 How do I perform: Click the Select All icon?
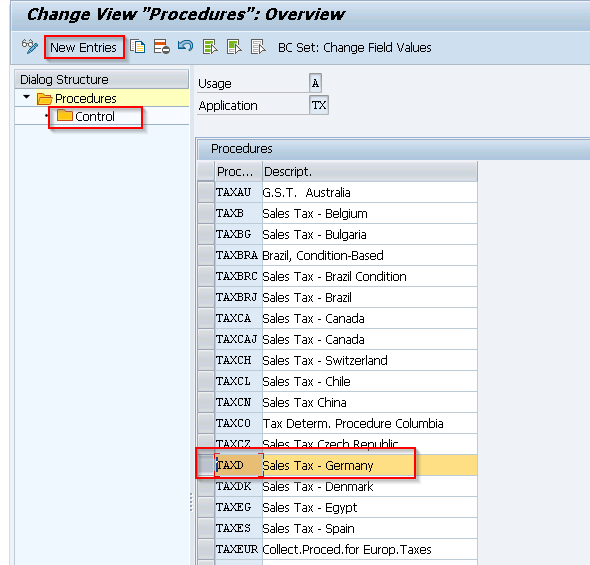[210, 47]
